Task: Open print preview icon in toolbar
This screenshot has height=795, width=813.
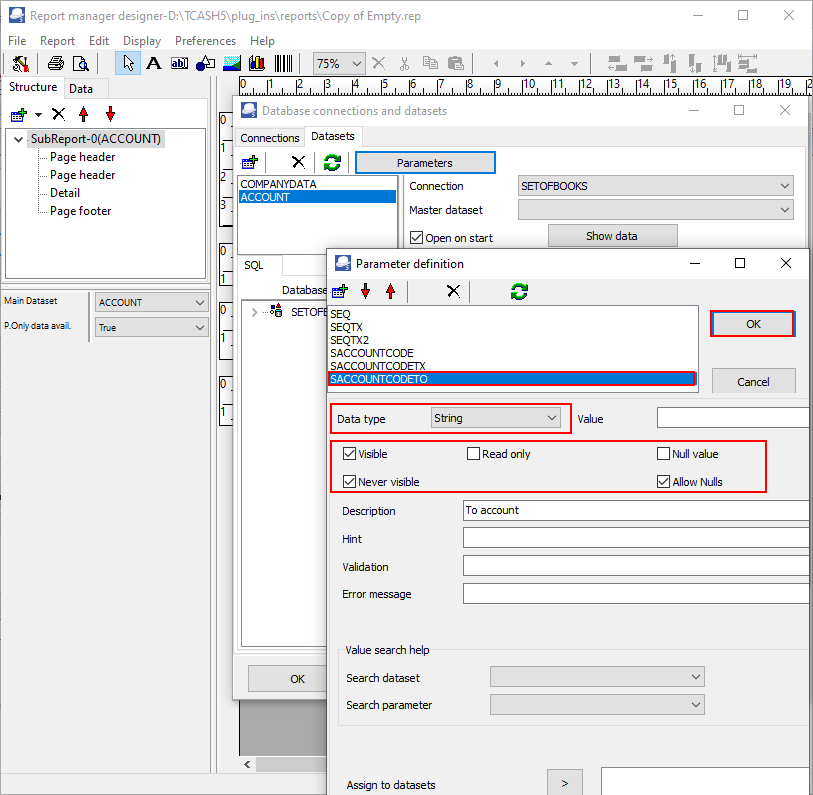Action: (80, 64)
